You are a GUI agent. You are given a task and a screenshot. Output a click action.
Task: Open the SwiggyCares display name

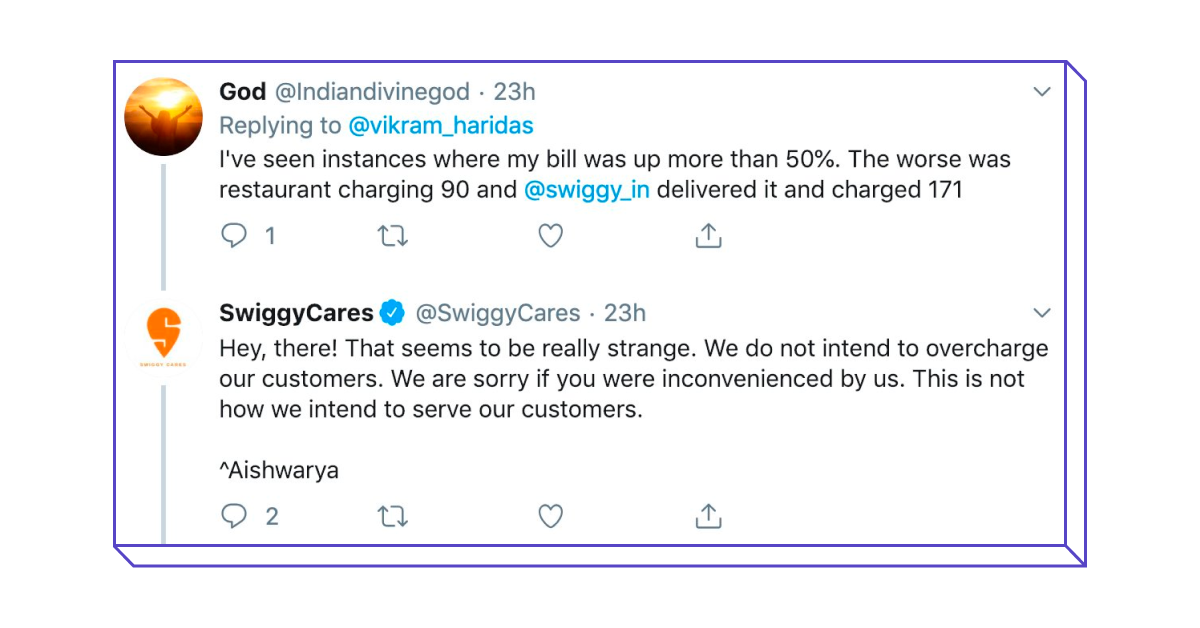click(x=297, y=312)
